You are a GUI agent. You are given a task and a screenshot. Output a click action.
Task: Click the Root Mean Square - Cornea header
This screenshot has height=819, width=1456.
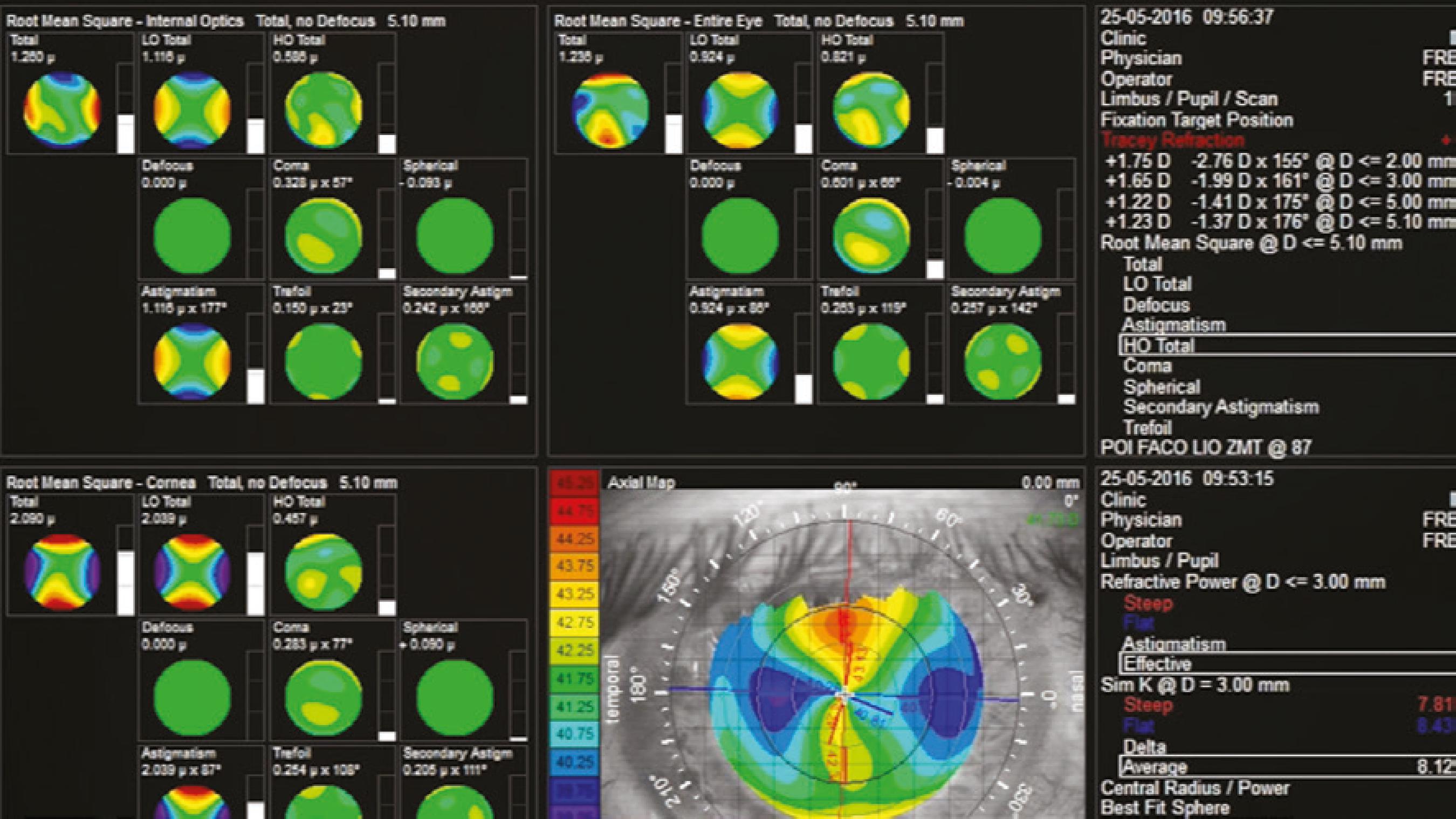(101, 483)
